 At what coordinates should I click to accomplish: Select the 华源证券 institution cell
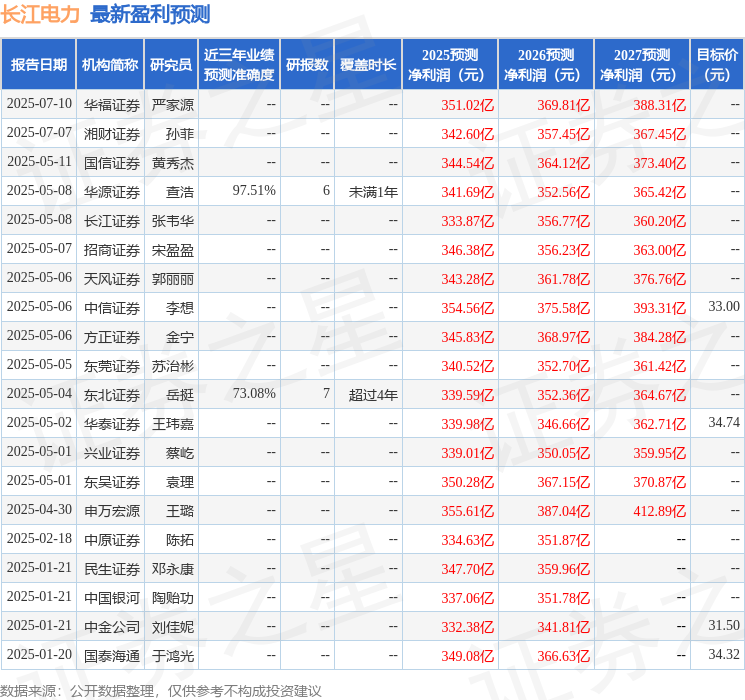(x=112, y=192)
